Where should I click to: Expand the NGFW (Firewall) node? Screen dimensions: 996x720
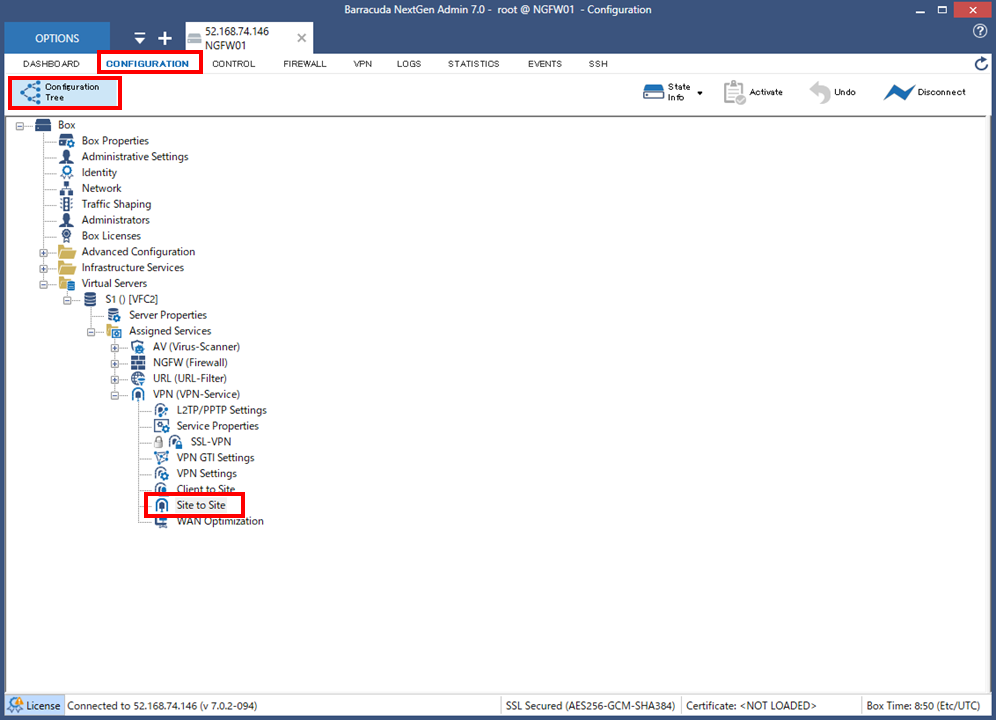(x=114, y=363)
